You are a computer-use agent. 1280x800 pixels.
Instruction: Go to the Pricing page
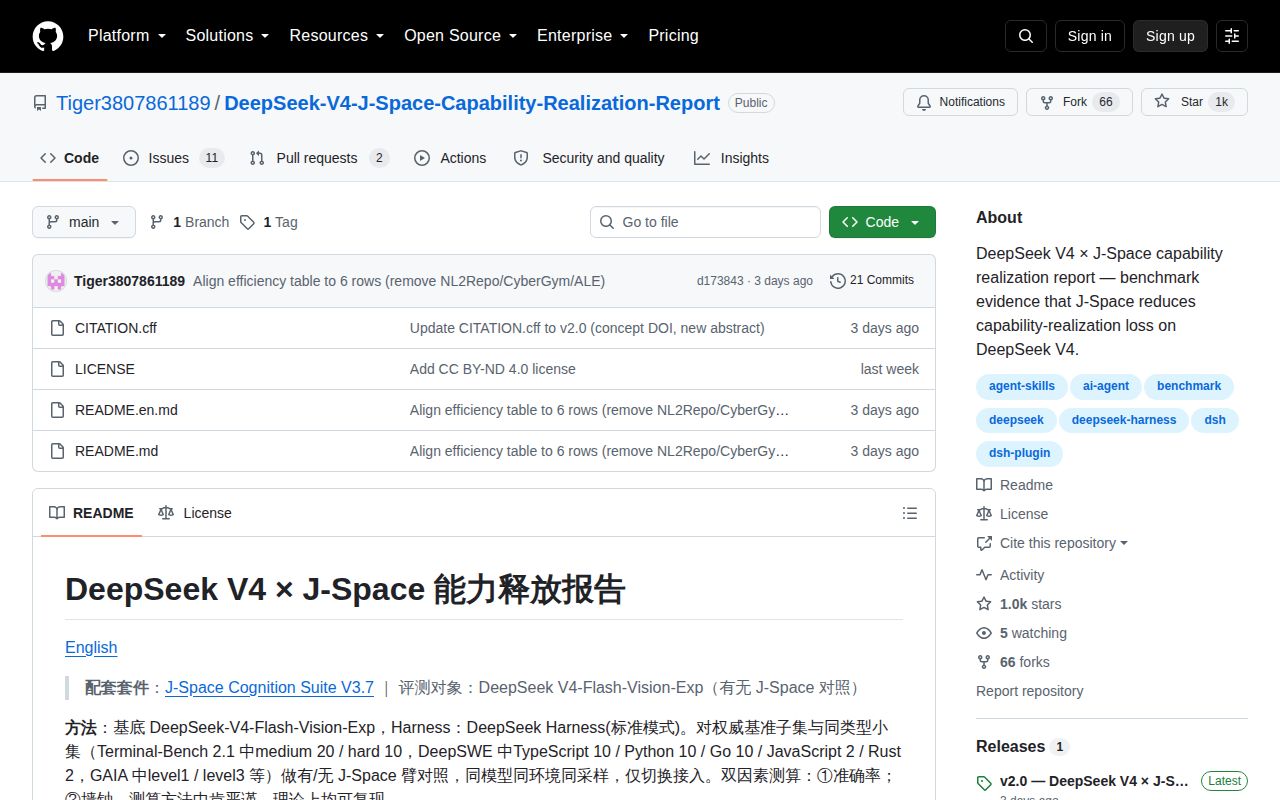(x=673, y=36)
